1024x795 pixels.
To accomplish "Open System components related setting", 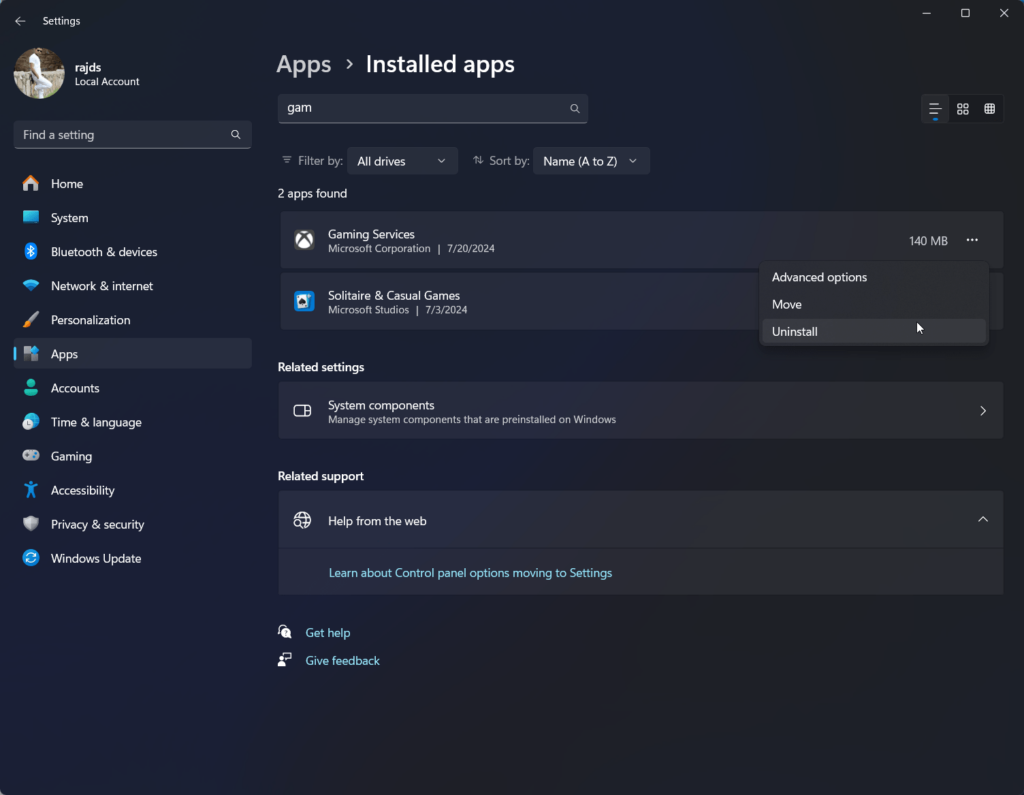I will tap(640, 411).
